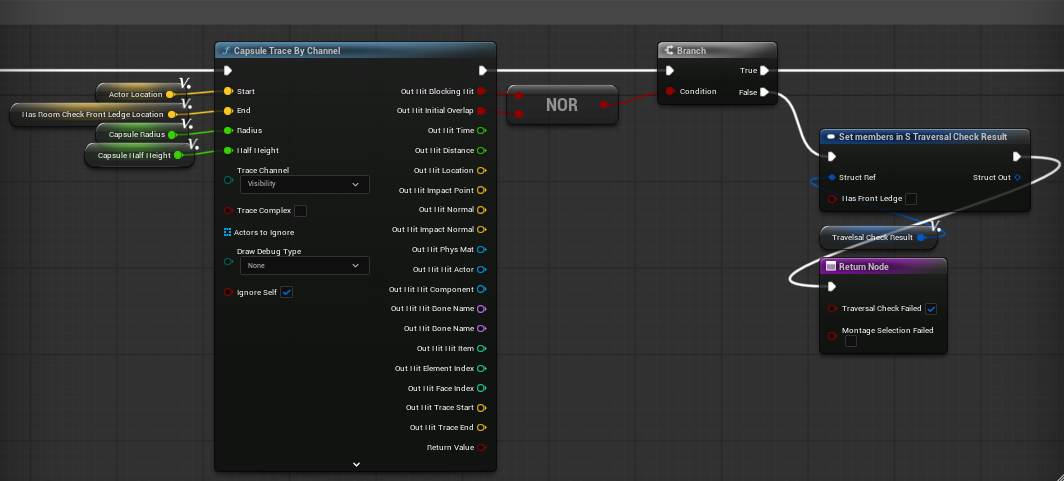This screenshot has height=481, width=1064.
Task: Toggle the Trace Complex checkbox
Action: click(x=300, y=211)
